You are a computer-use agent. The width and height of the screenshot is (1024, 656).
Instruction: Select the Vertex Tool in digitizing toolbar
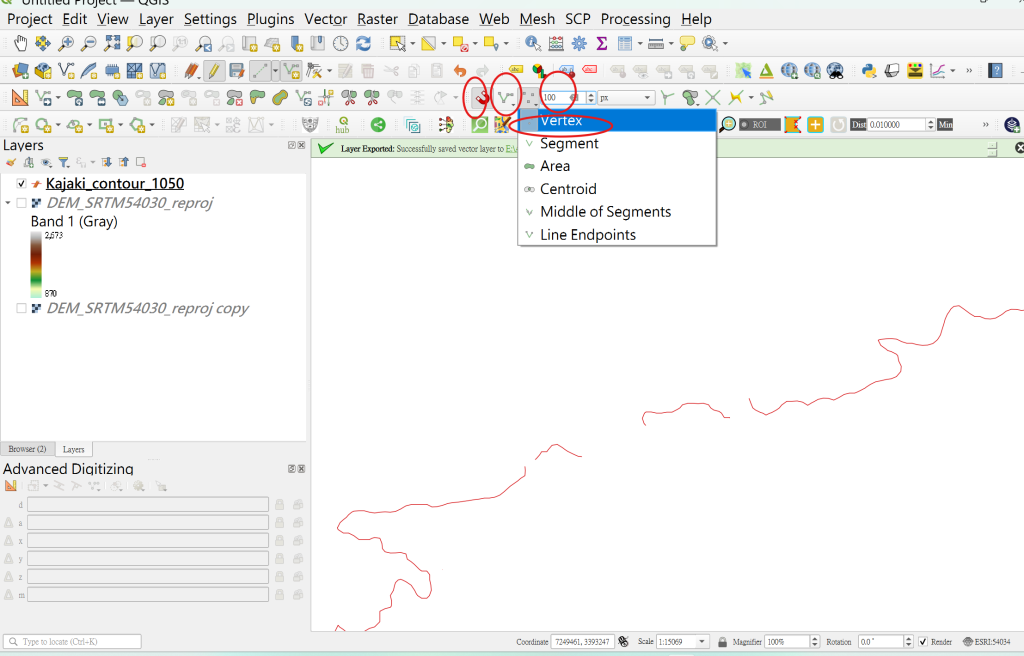point(314,71)
